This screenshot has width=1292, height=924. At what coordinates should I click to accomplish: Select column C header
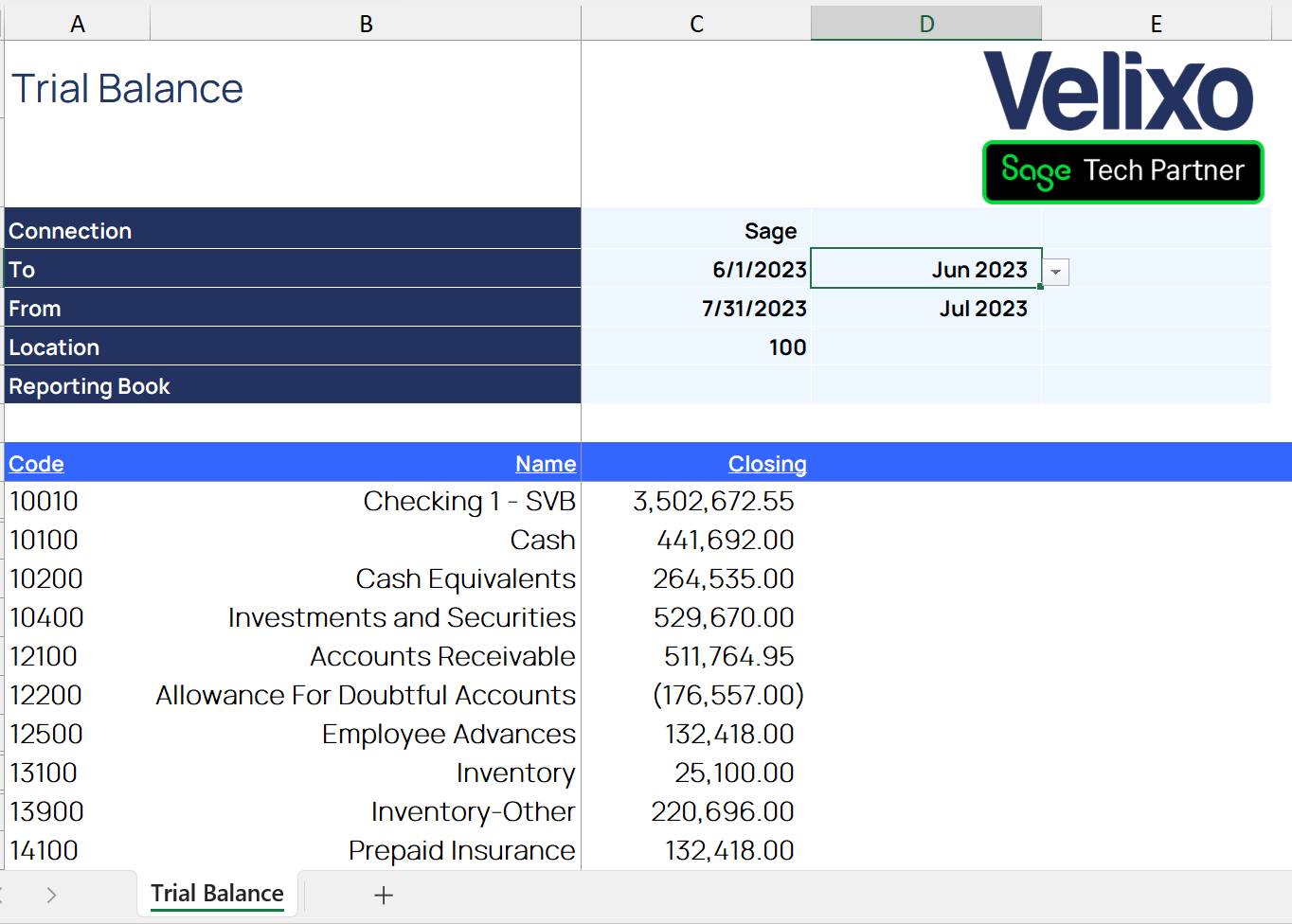tap(696, 24)
